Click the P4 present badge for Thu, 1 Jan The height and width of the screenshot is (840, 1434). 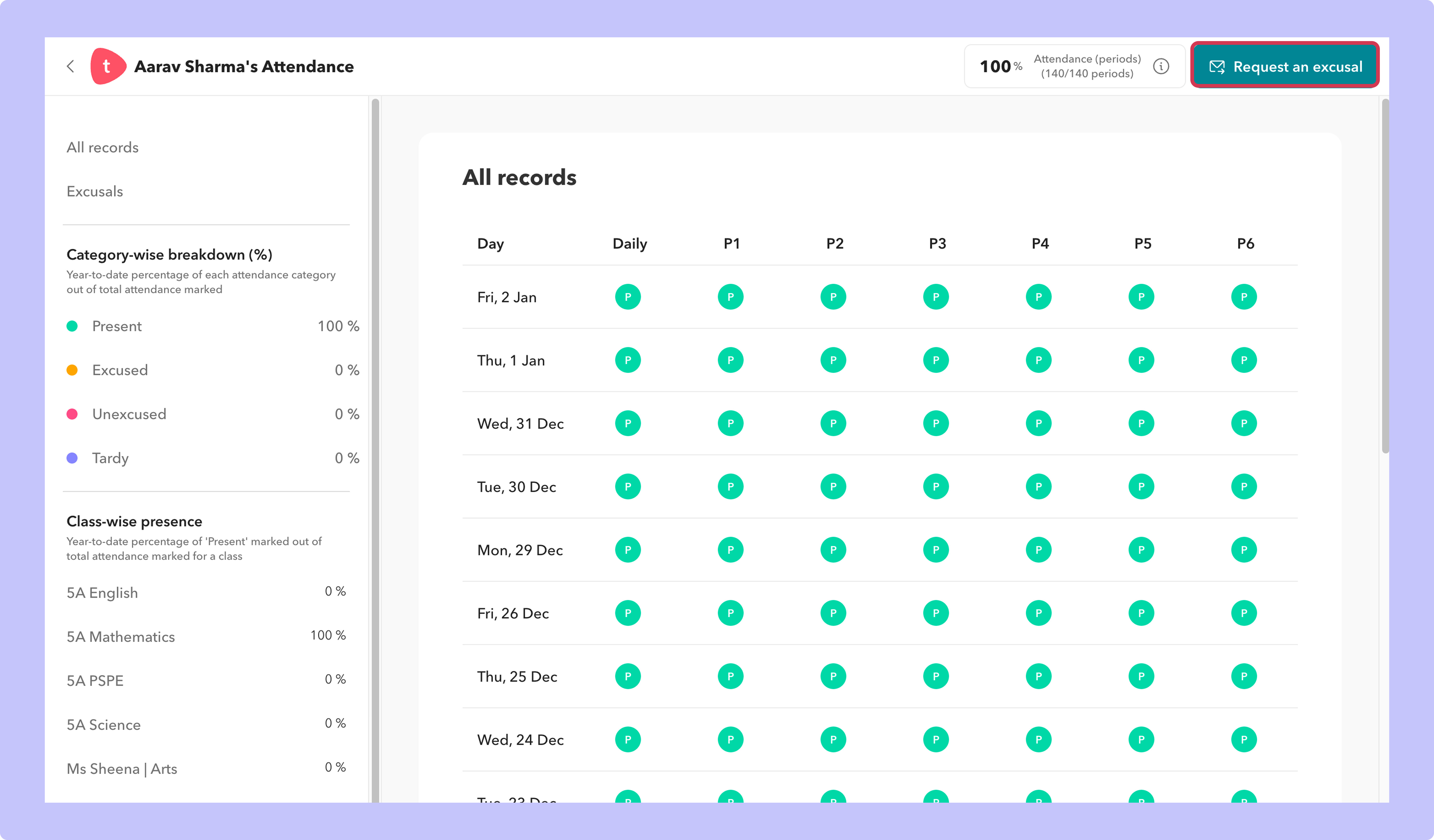(1039, 360)
